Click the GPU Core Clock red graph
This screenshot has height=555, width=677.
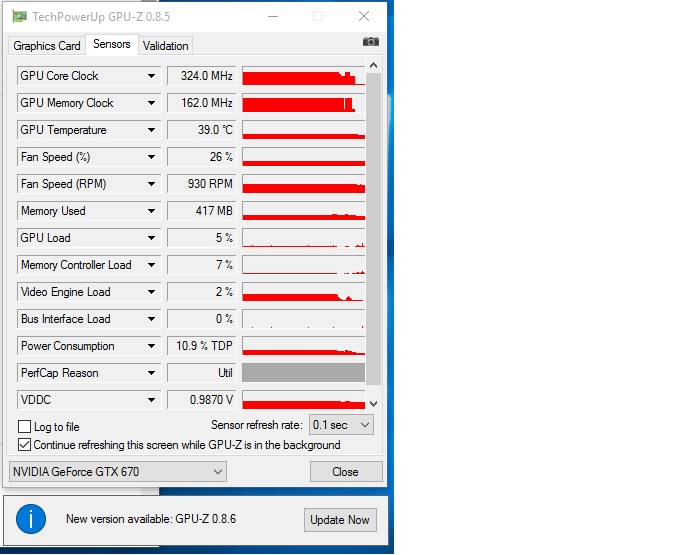click(x=304, y=76)
